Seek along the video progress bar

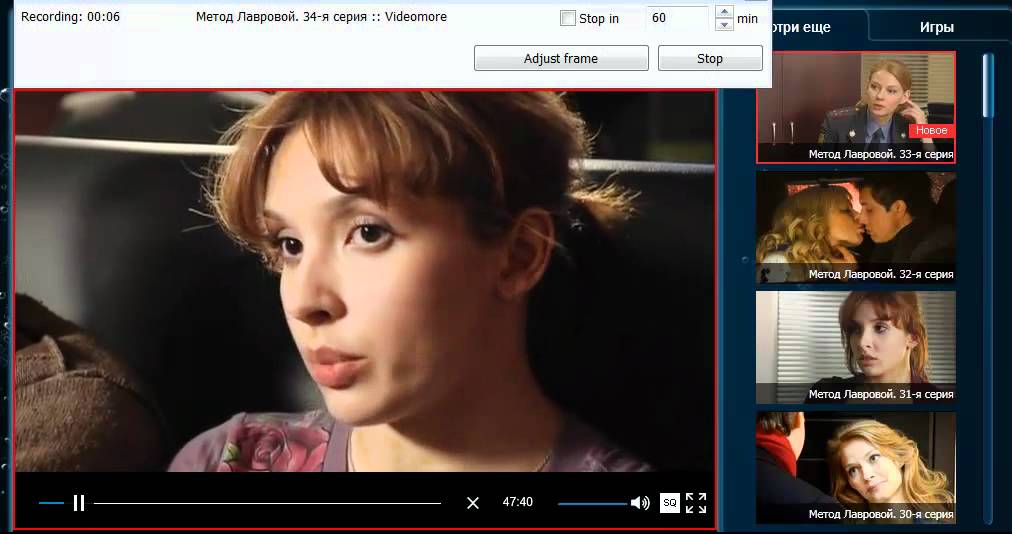pyautogui.click(x=267, y=503)
